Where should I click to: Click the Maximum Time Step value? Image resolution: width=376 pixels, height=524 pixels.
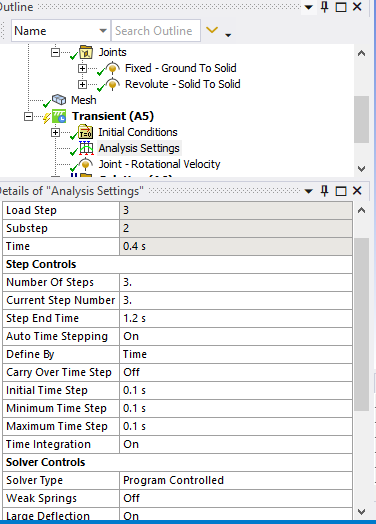point(236,427)
